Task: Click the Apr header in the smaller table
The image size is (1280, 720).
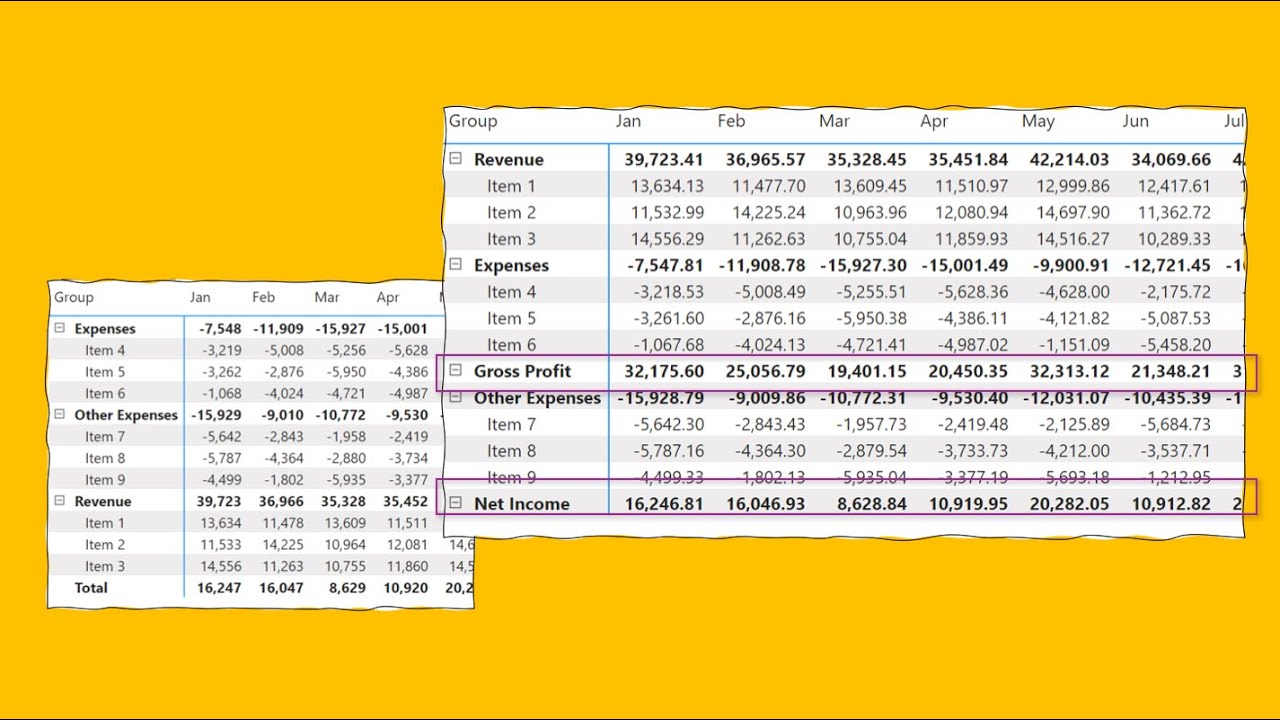Action: click(x=388, y=298)
